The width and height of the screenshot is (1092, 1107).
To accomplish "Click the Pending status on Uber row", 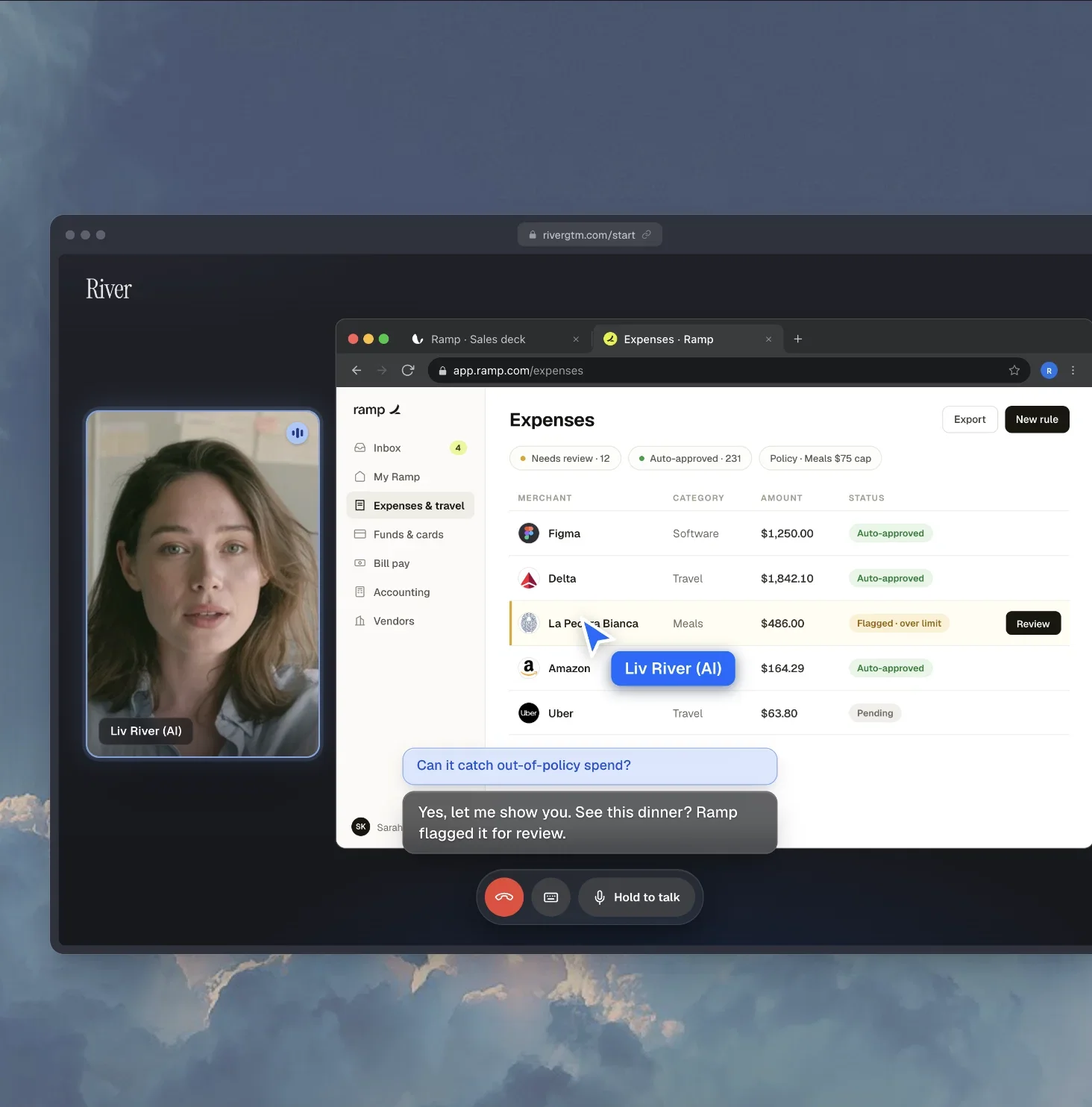I will coord(875,713).
